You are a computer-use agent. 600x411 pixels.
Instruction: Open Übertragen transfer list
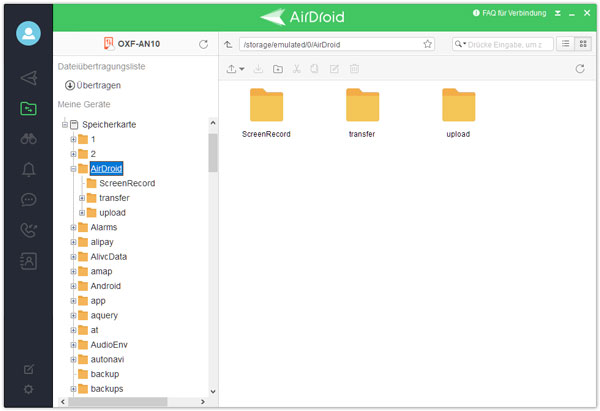(93, 85)
